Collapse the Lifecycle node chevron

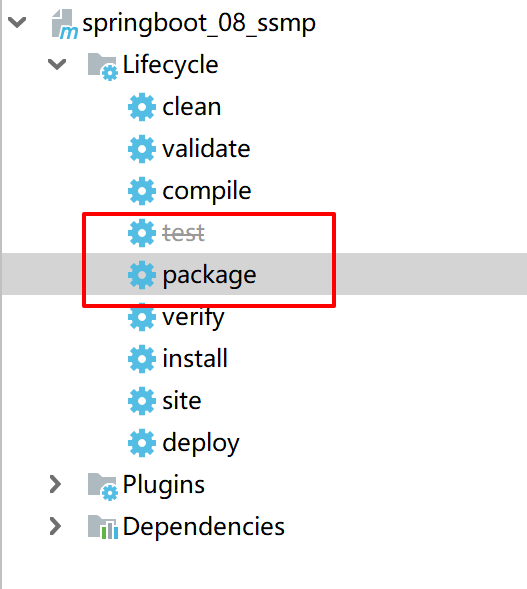pyautogui.click(x=57, y=64)
